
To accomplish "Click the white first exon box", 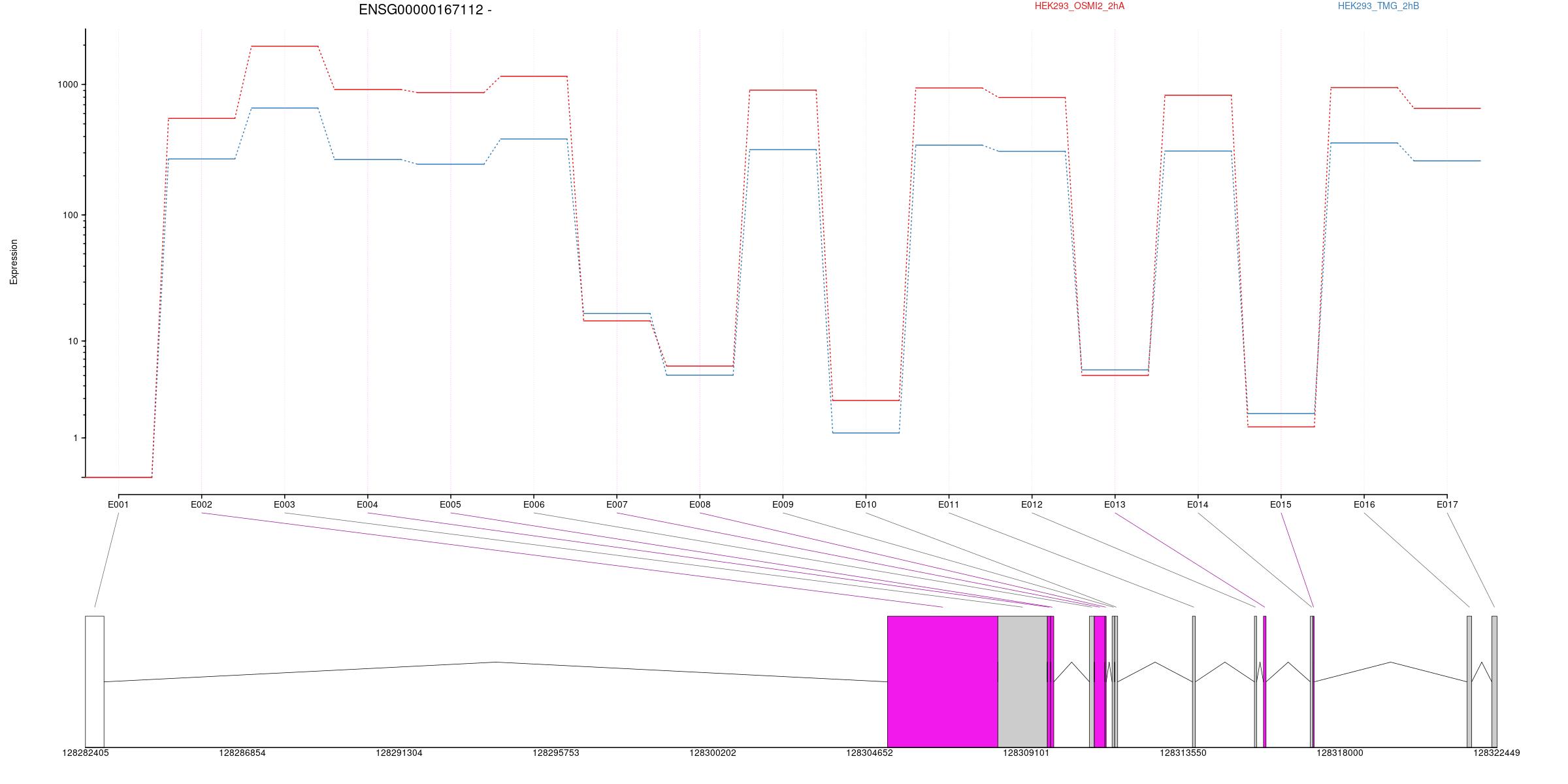I will click(x=95, y=681).
